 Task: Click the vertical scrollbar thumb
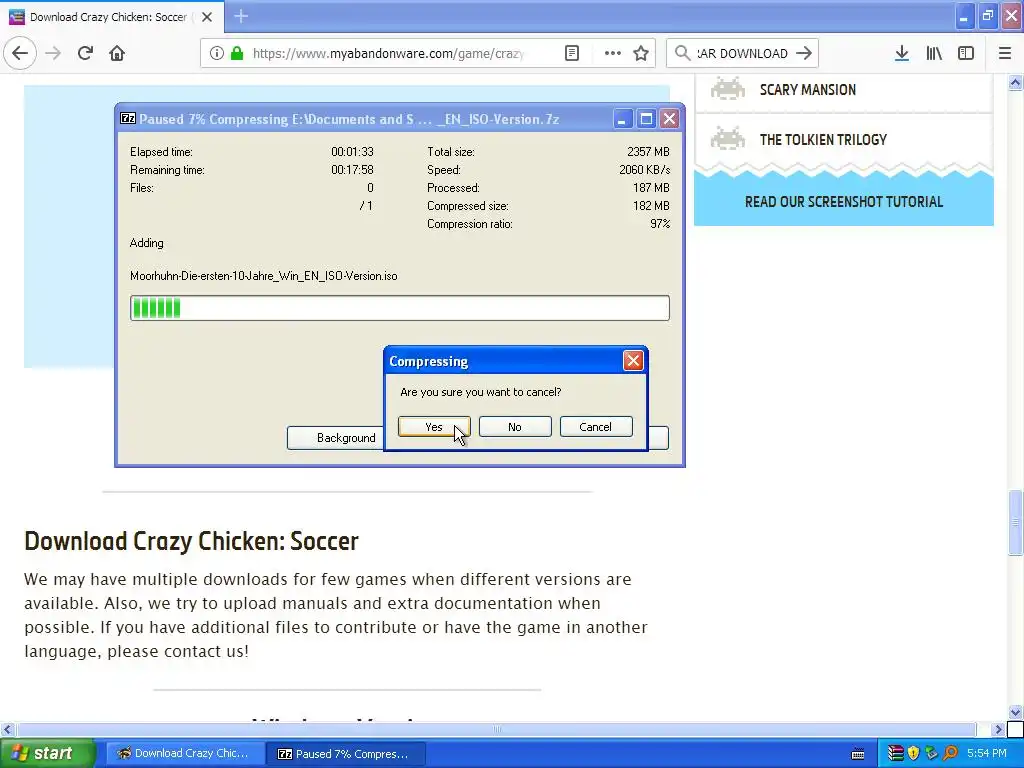(1016, 522)
